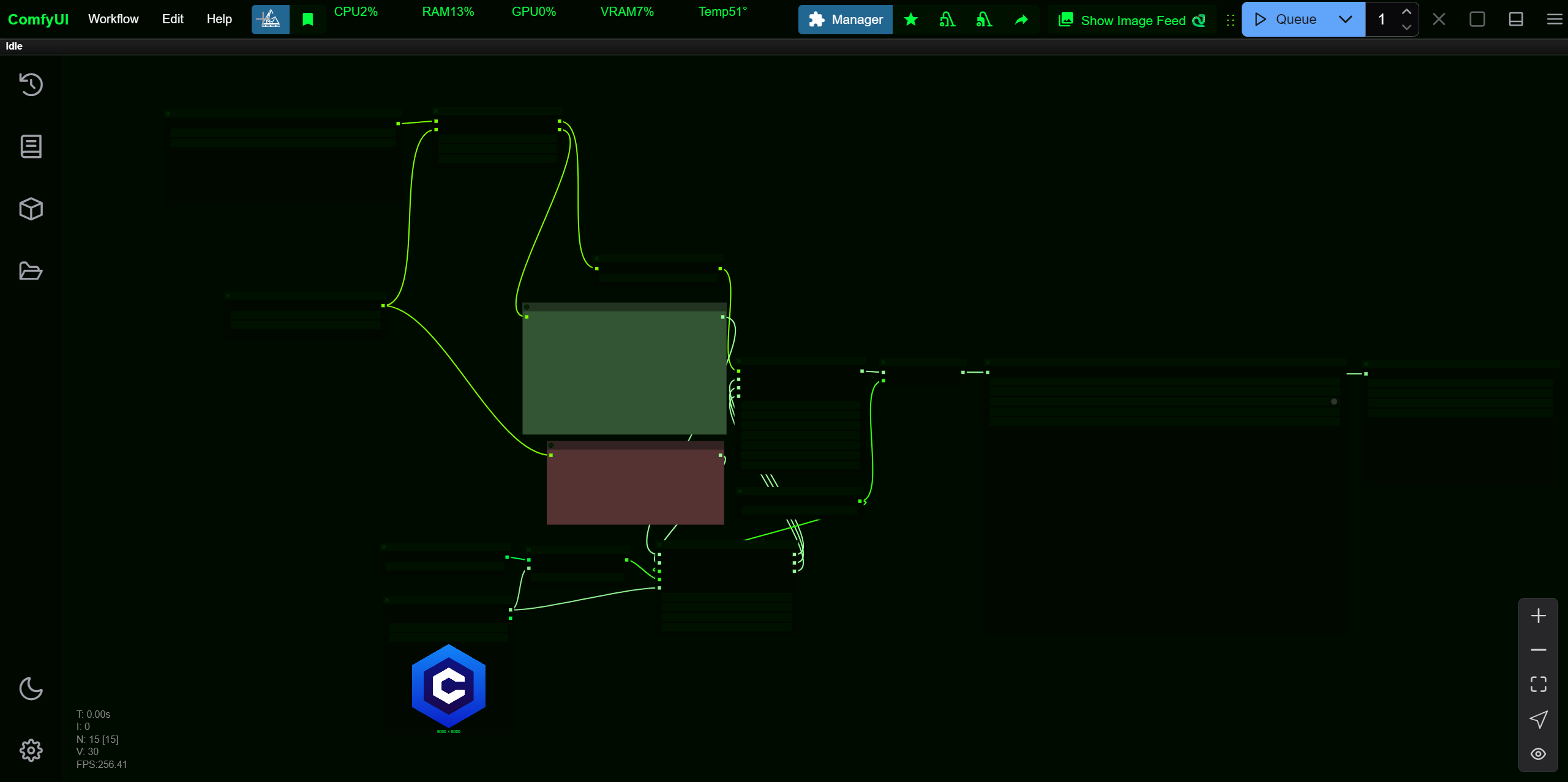
Task: Click Show Image Feed button
Action: click(x=1132, y=20)
